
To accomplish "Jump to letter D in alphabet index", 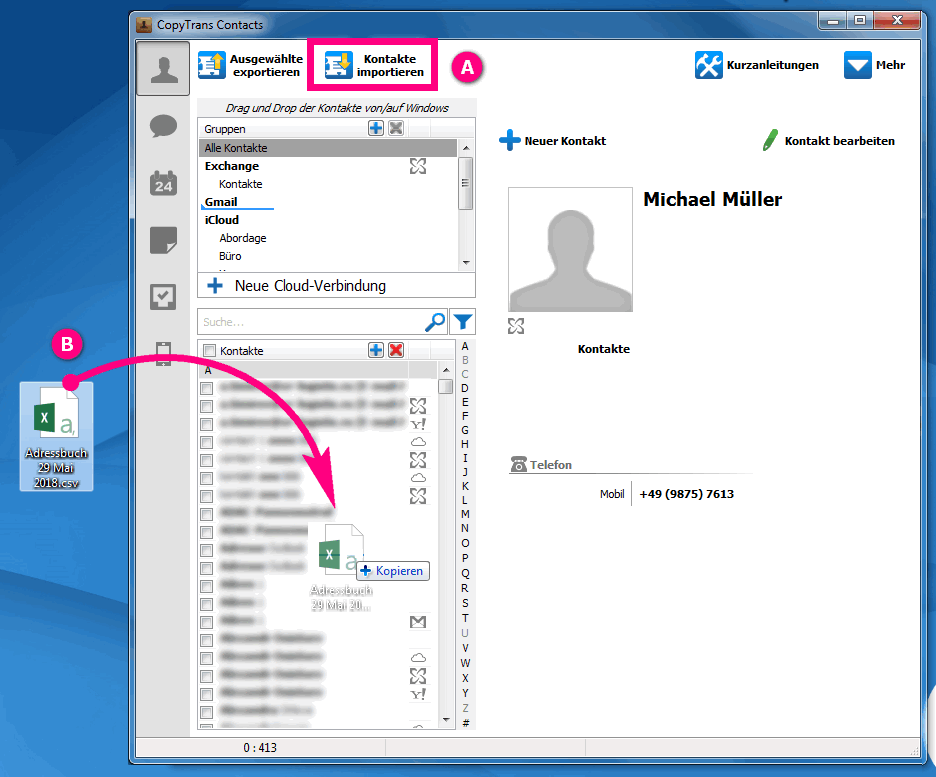I will pos(465,388).
